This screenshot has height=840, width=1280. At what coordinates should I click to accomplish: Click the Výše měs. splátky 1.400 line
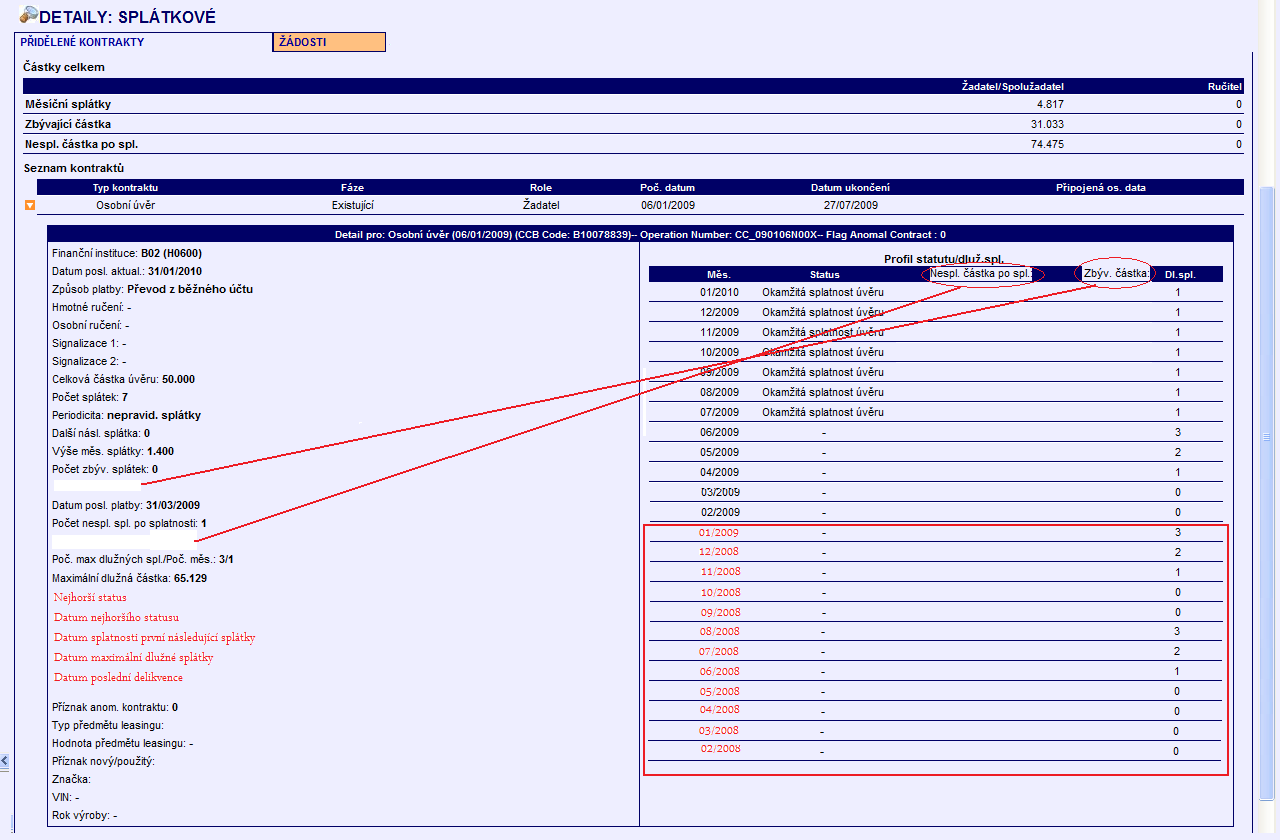[113, 451]
